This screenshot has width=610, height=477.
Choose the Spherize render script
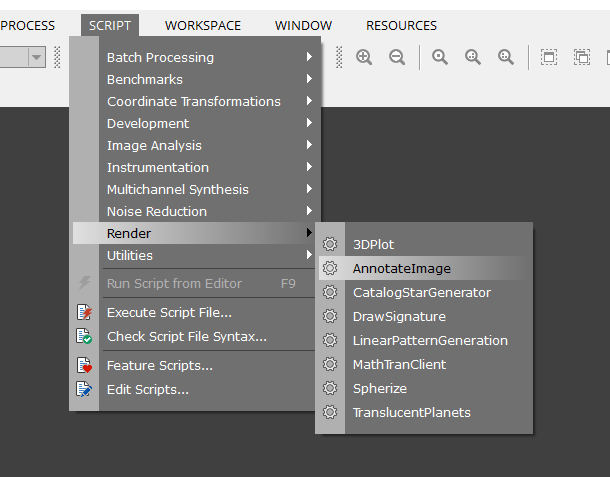coord(380,389)
